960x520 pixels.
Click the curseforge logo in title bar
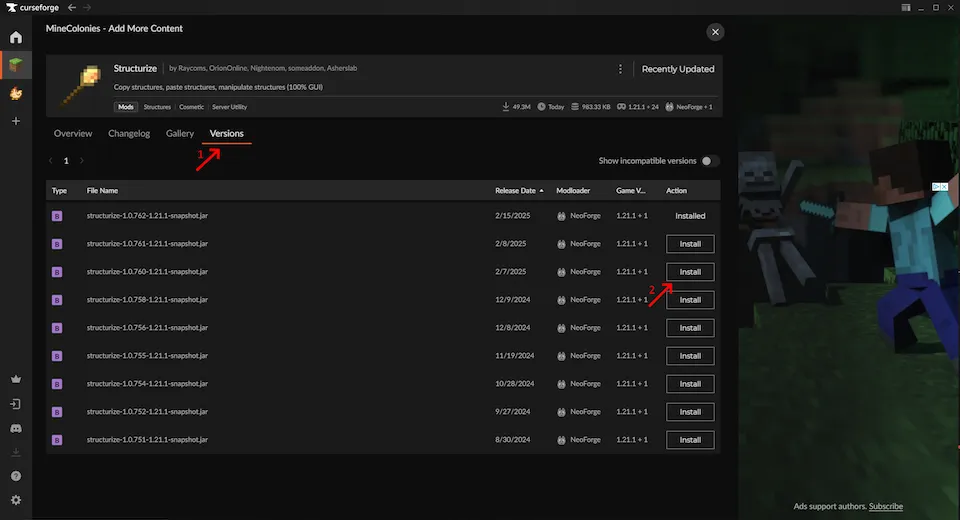32,7
